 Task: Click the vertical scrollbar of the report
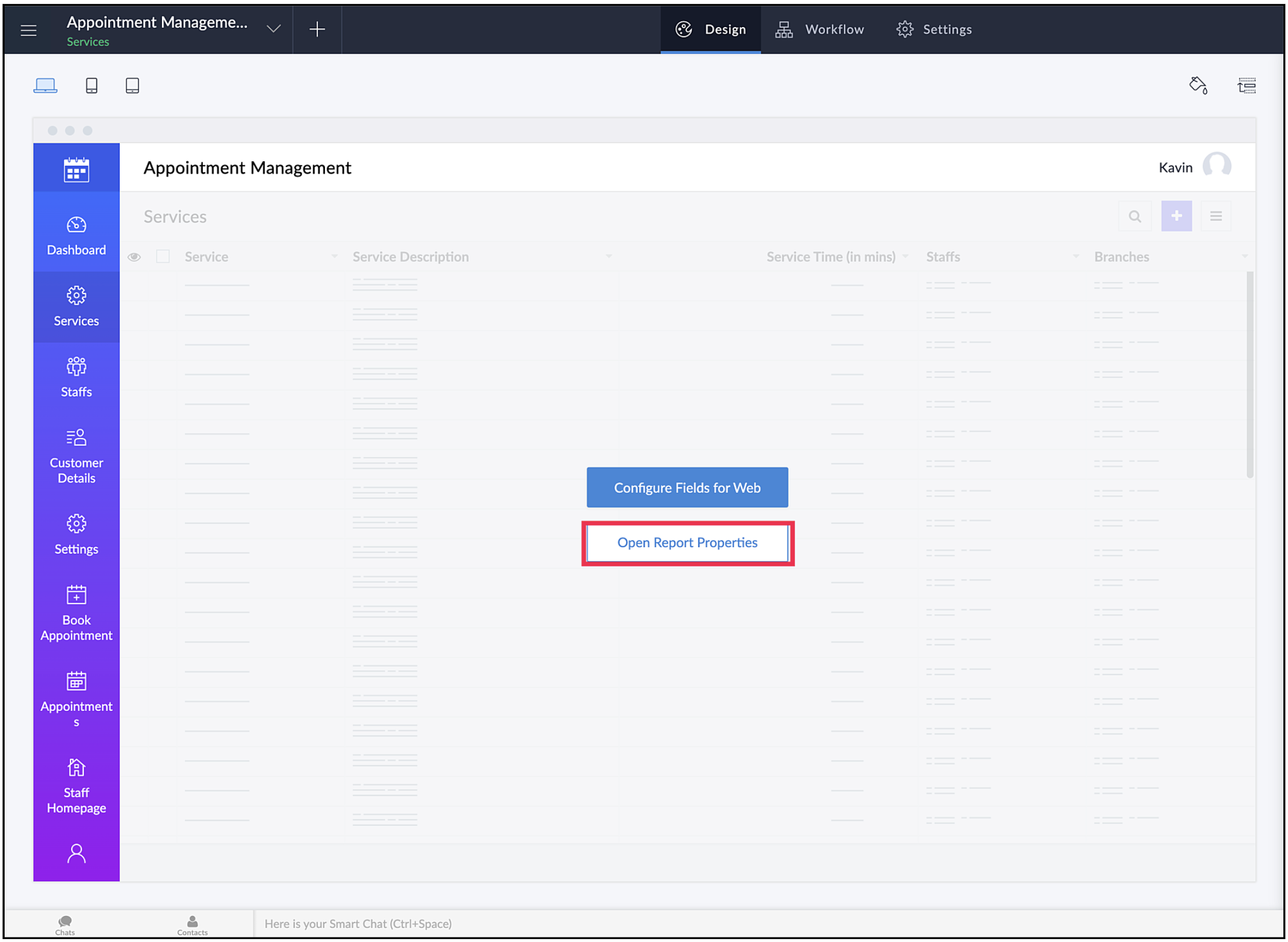pyautogui.click(x=1249, y=376)
